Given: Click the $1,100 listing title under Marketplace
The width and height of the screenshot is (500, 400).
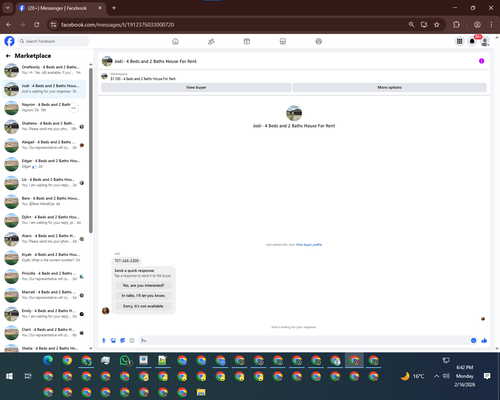Looking at the screenshot, I should click(x=143, y=79).
